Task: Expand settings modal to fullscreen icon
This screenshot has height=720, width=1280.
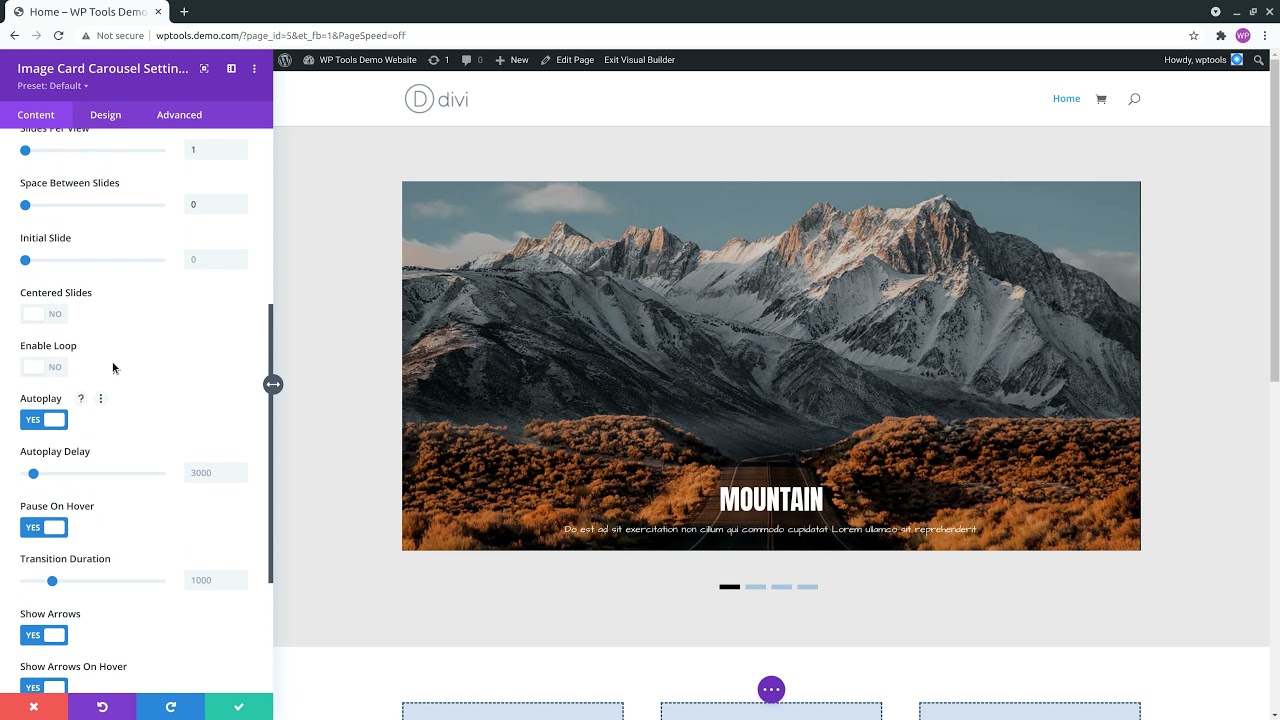Action: [204, 68]
